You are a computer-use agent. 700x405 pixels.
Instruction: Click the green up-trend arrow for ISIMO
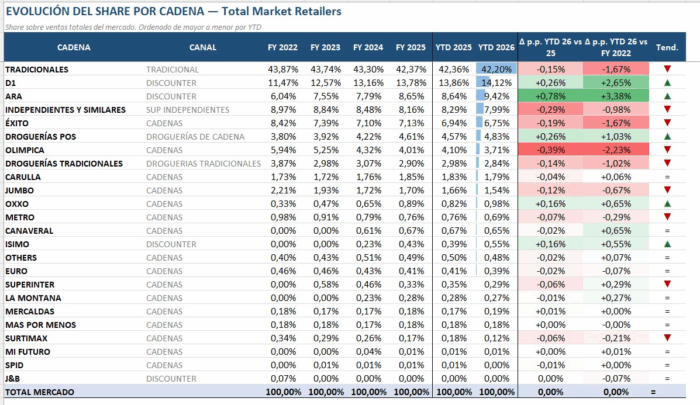[x=667, y=244]
